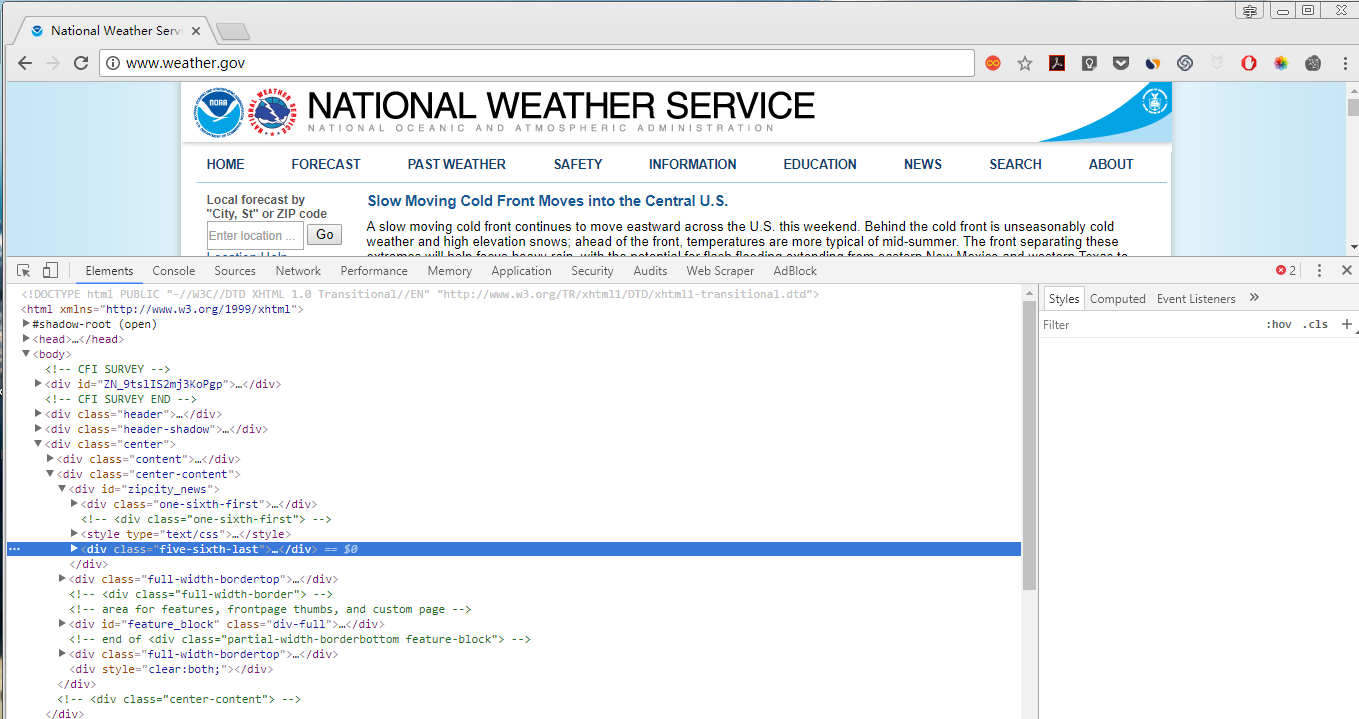Image resolution: width=1359 pixels, height=719 pixels.
Task: Save page with the Pocket extension
Action: tap(1121, 63)
